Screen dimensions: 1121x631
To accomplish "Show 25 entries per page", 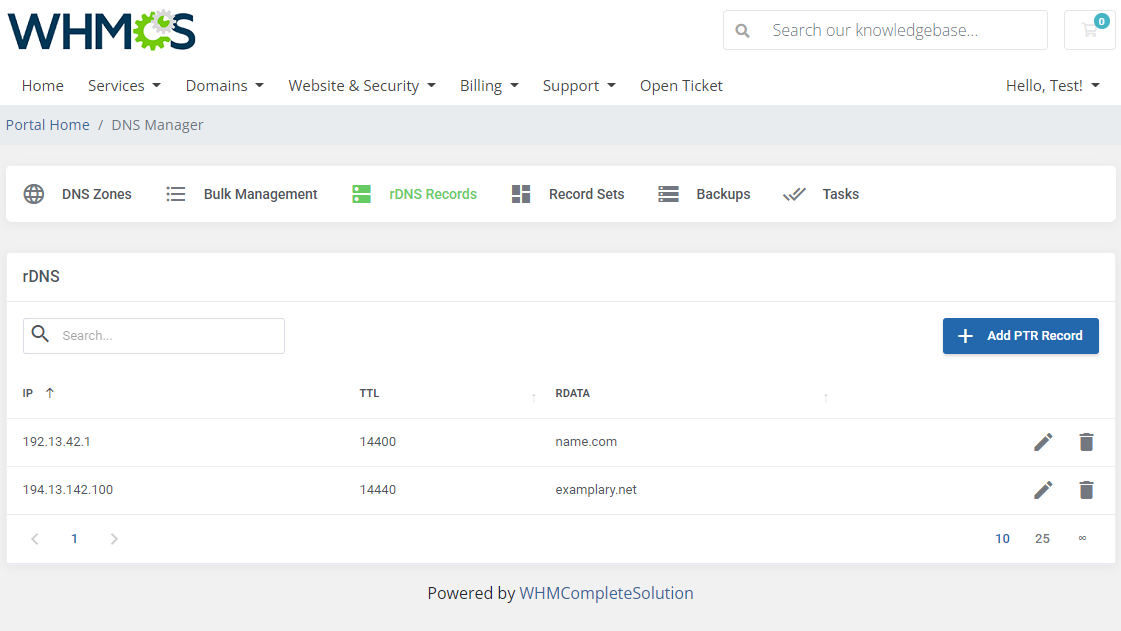I will coord(1042,539).
